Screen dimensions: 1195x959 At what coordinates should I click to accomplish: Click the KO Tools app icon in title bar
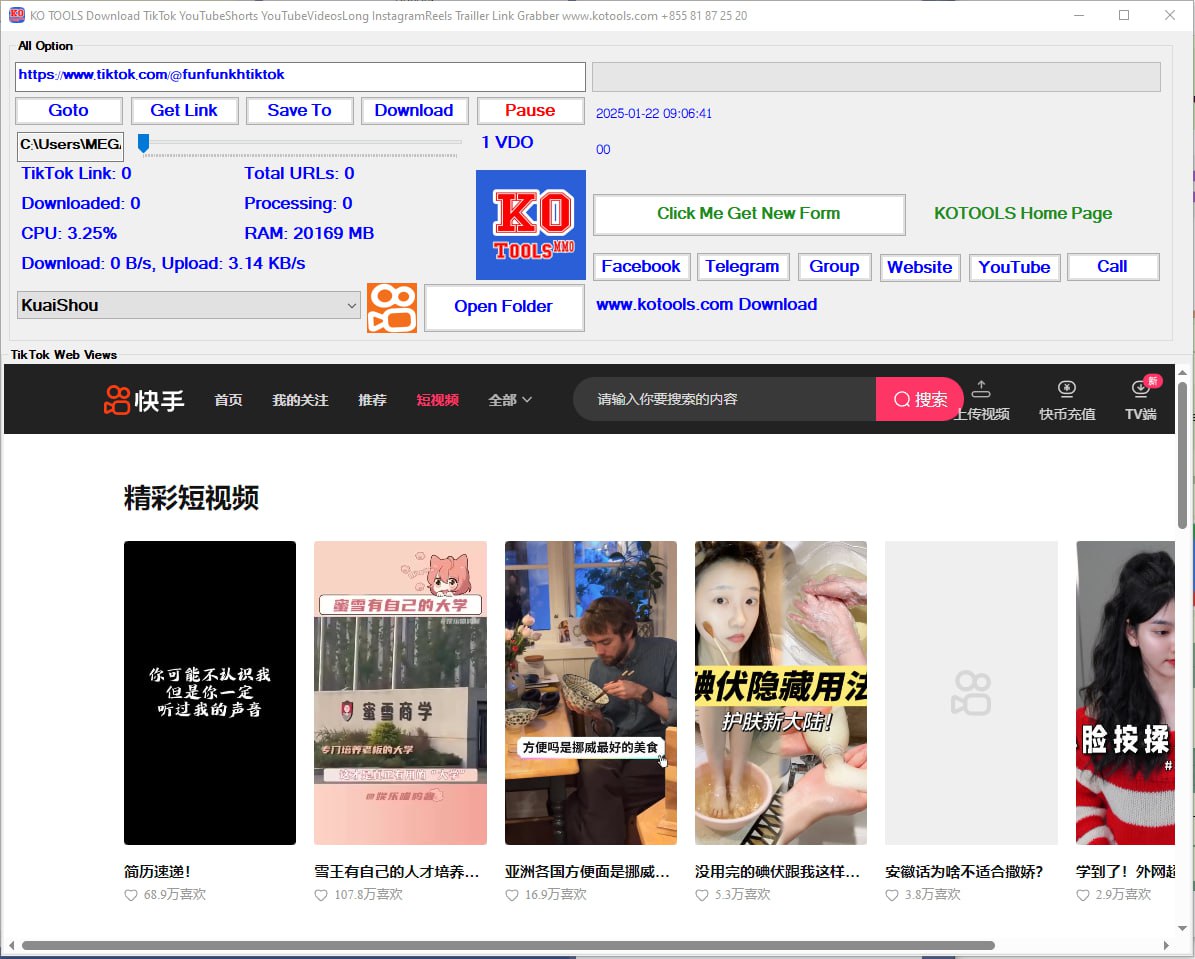pyautogui.click(x=16, y=14)
